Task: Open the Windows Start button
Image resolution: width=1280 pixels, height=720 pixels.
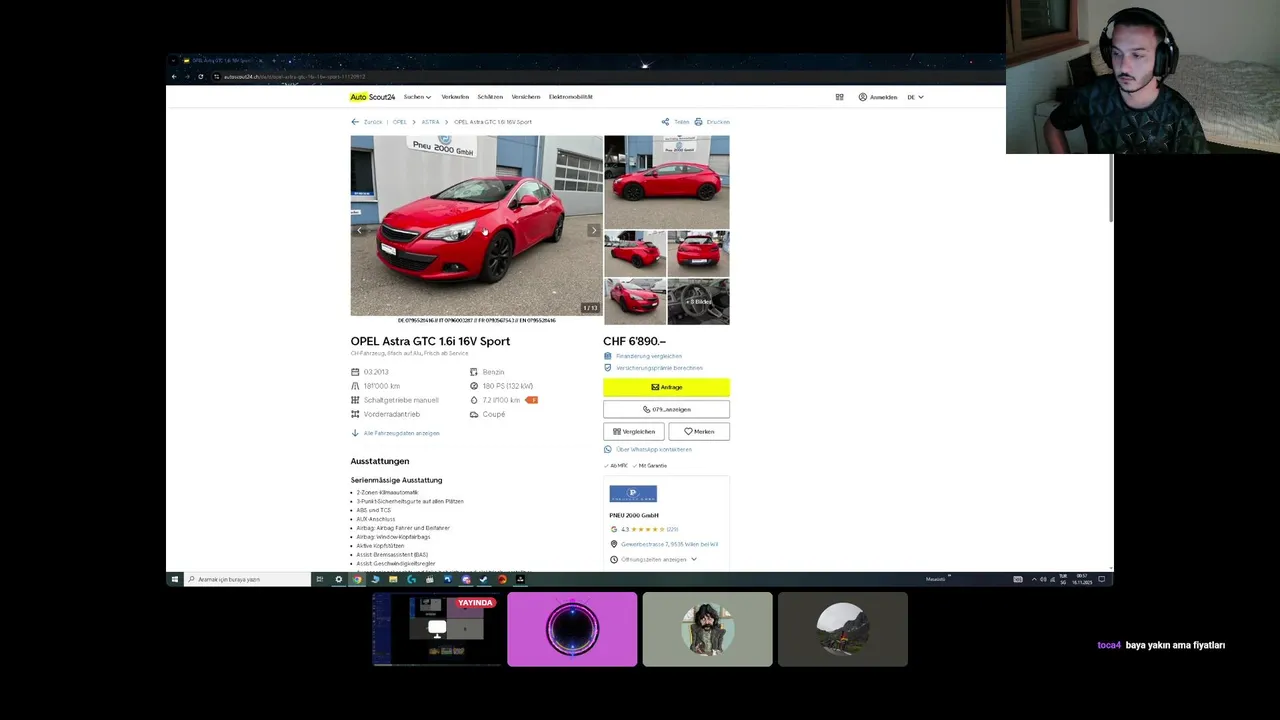Action: tap(174, 579)
